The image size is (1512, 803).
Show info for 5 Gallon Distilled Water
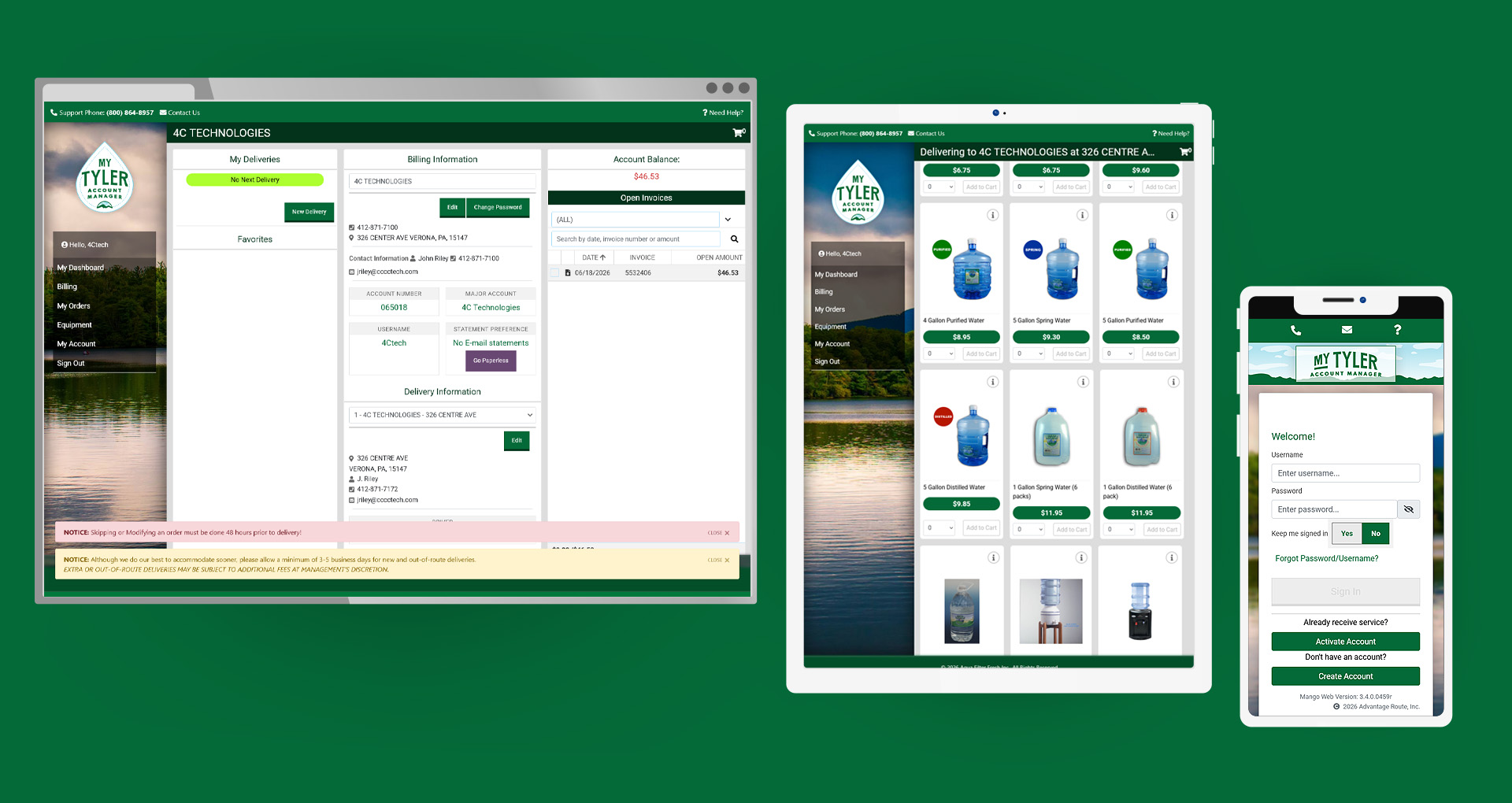tap(993, 382)
